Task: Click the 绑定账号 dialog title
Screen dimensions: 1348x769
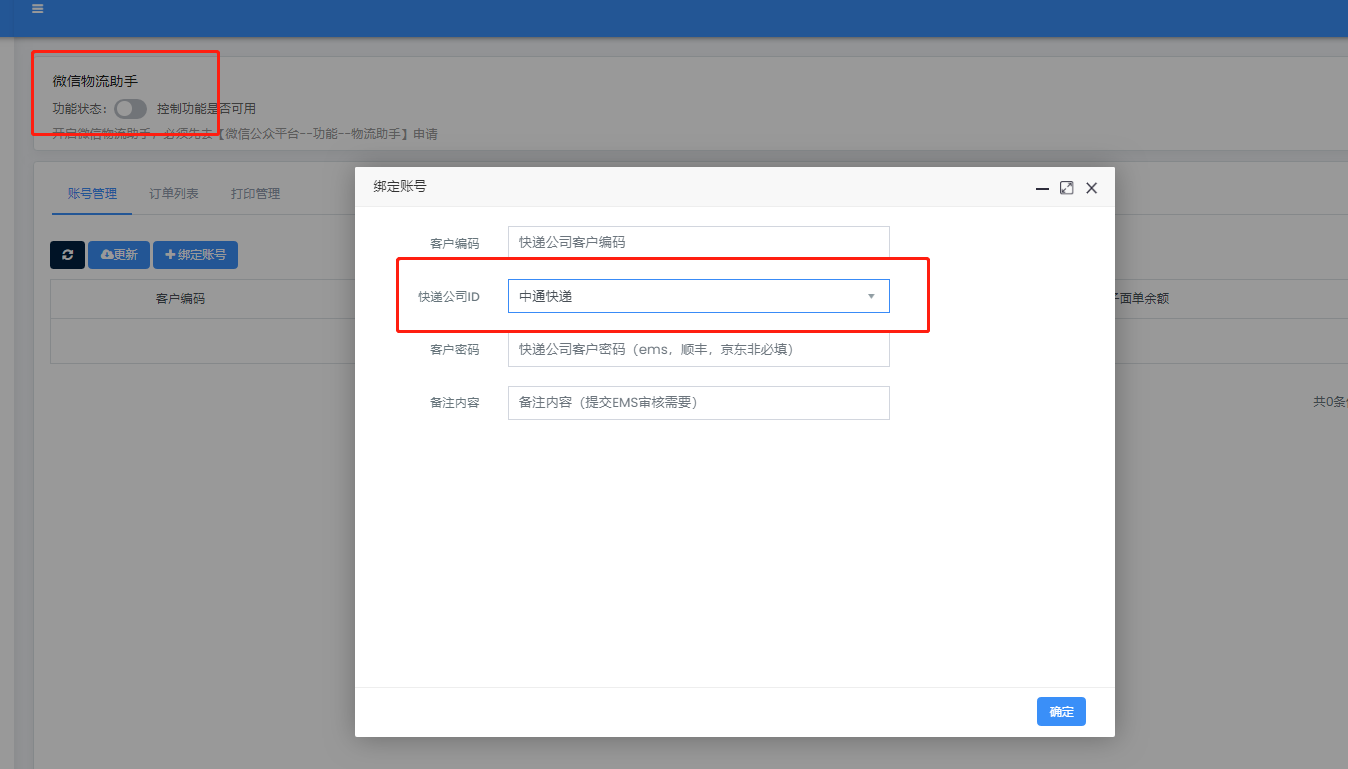Action: 400,187
